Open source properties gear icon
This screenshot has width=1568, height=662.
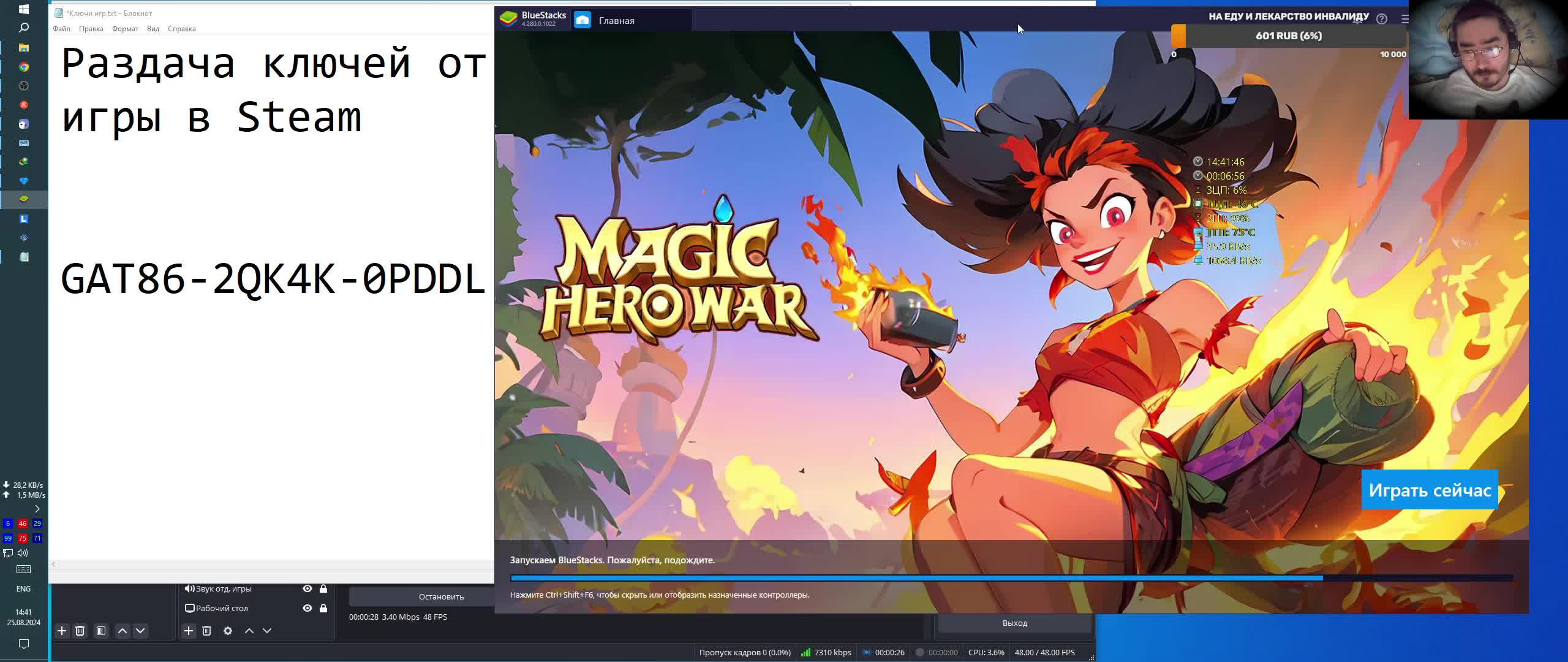(x=228, y=631)
